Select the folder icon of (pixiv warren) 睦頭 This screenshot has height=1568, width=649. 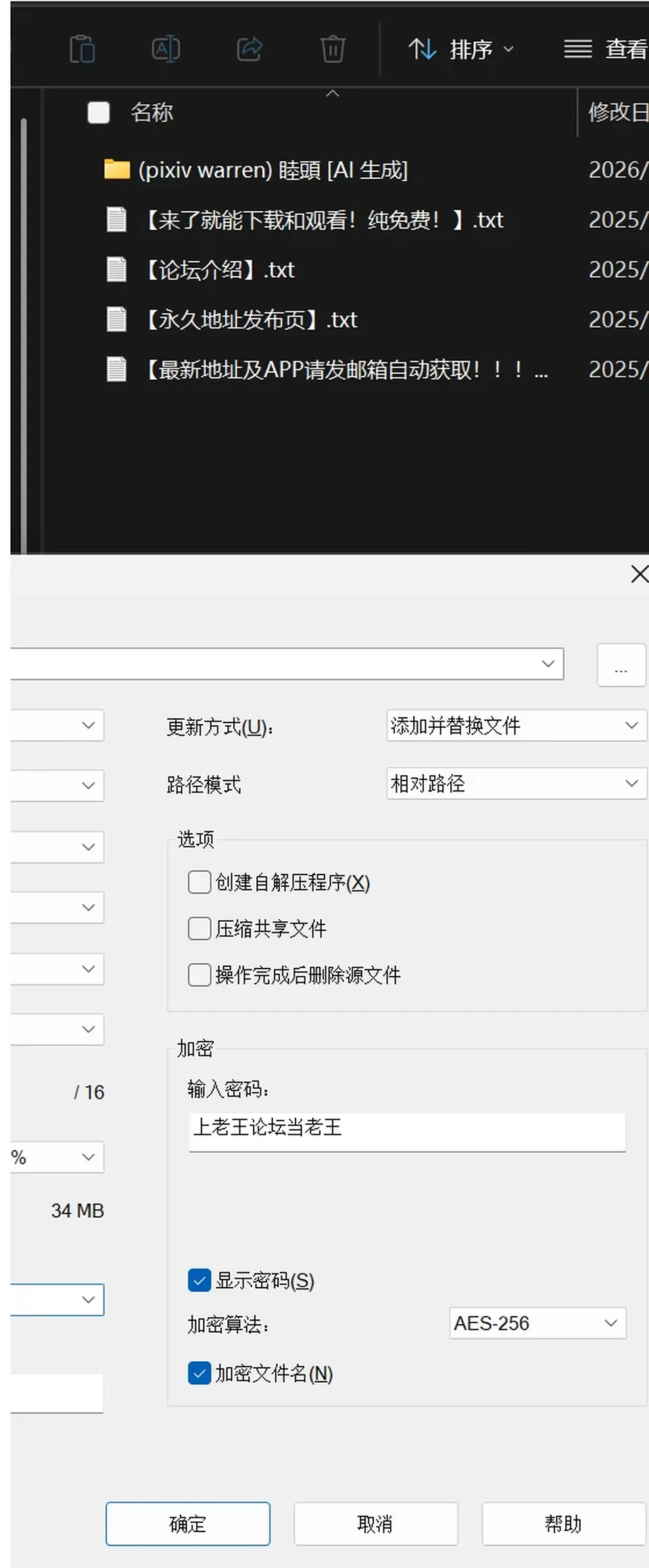(117, 170)
